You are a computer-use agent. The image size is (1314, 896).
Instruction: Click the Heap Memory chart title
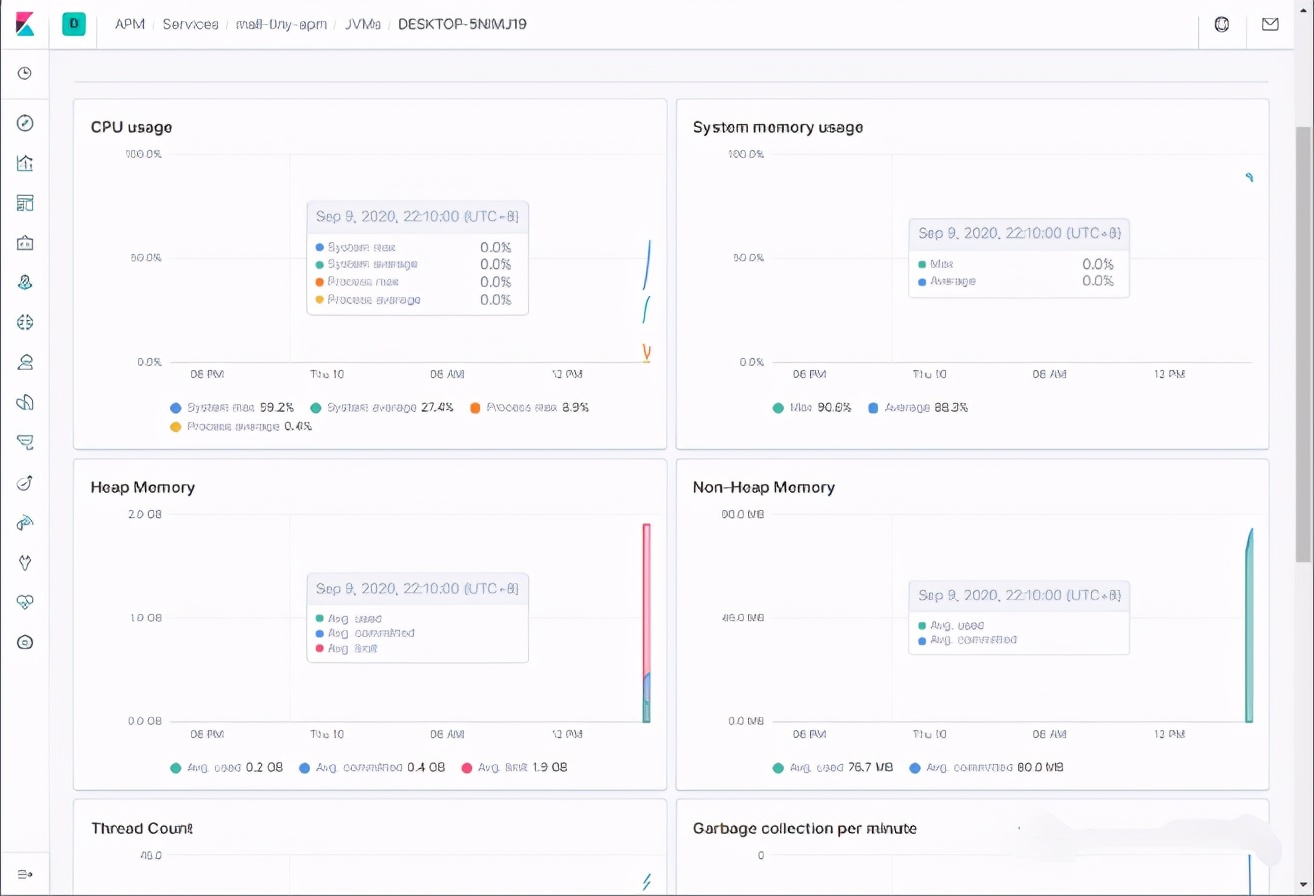pyautogui.click(x=142, y=487)
